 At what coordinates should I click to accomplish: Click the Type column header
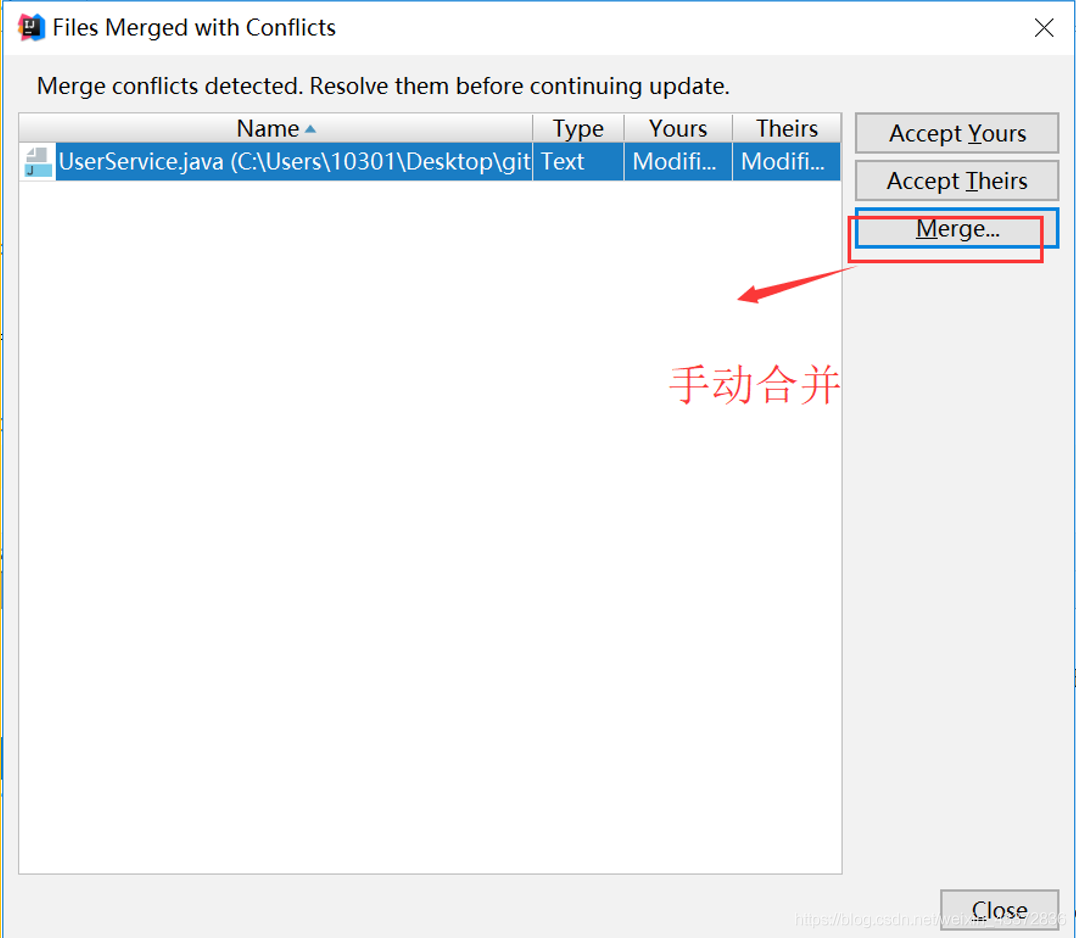578,128
